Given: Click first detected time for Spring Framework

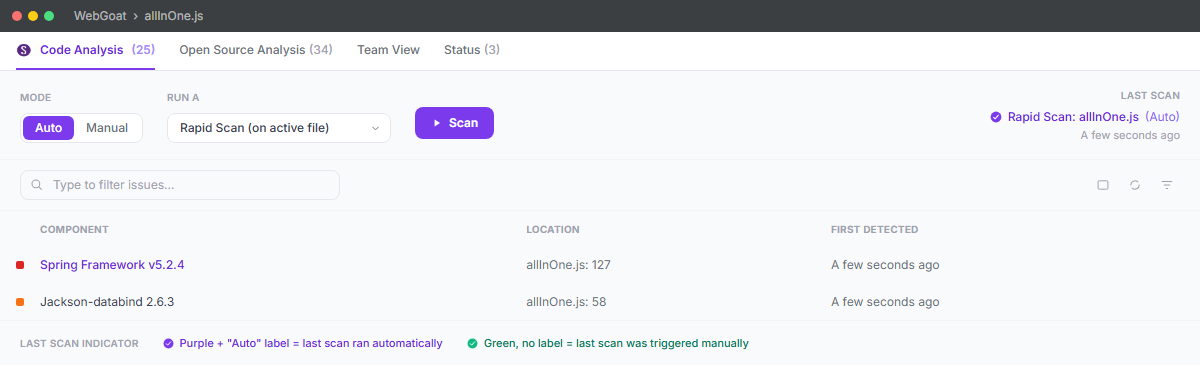Looking at the screenshot, I should [x=885, y=265].
